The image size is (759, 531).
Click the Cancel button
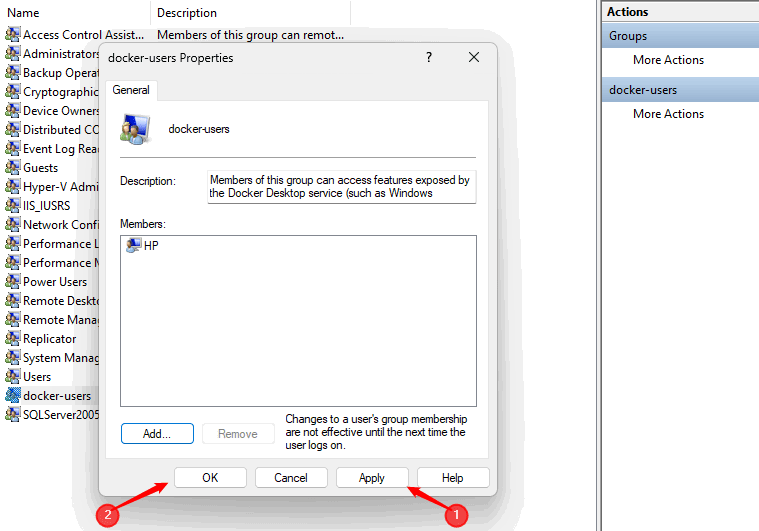(291, 478)
